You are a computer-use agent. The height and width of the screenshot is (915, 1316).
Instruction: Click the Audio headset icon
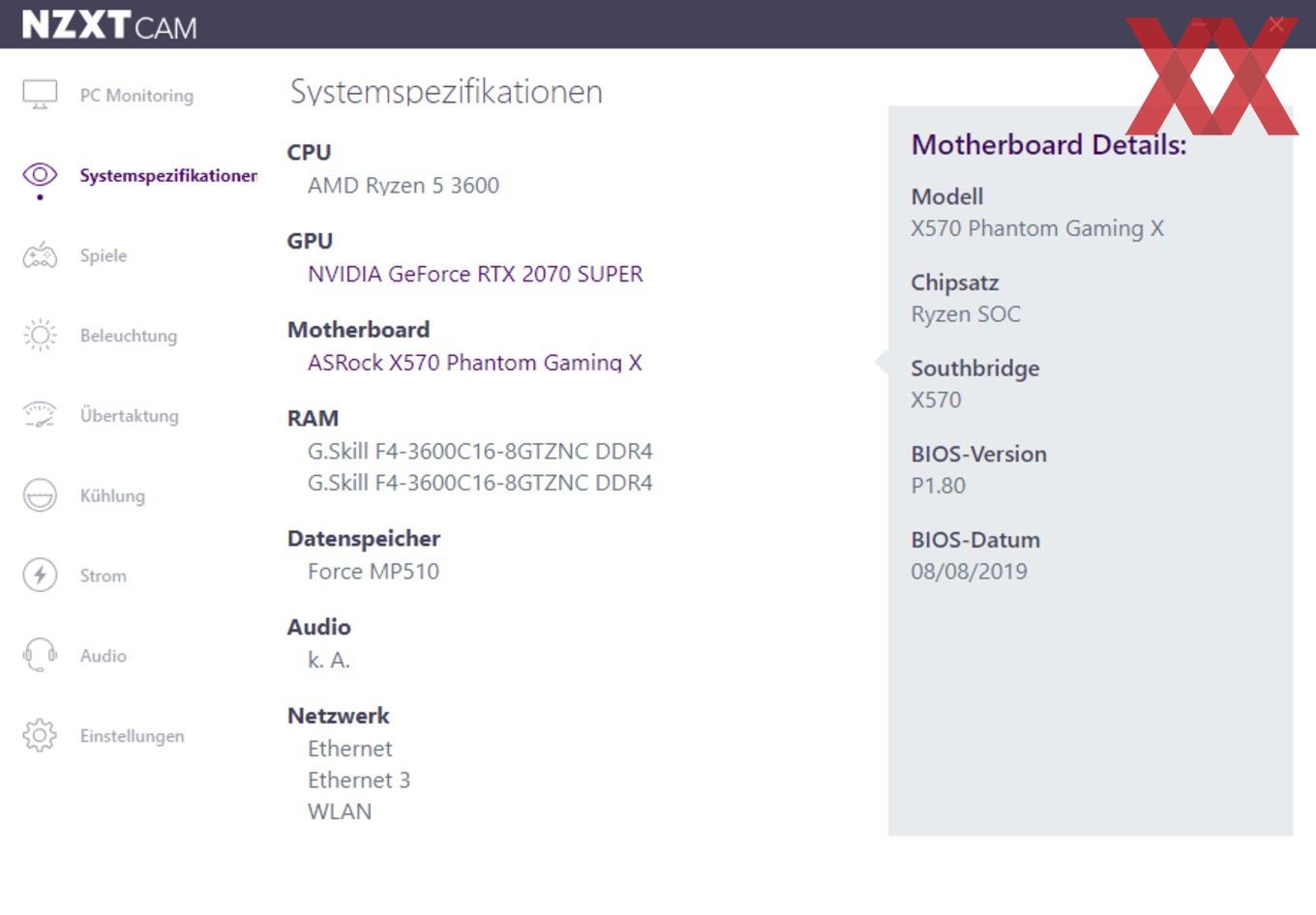[40, 655]
